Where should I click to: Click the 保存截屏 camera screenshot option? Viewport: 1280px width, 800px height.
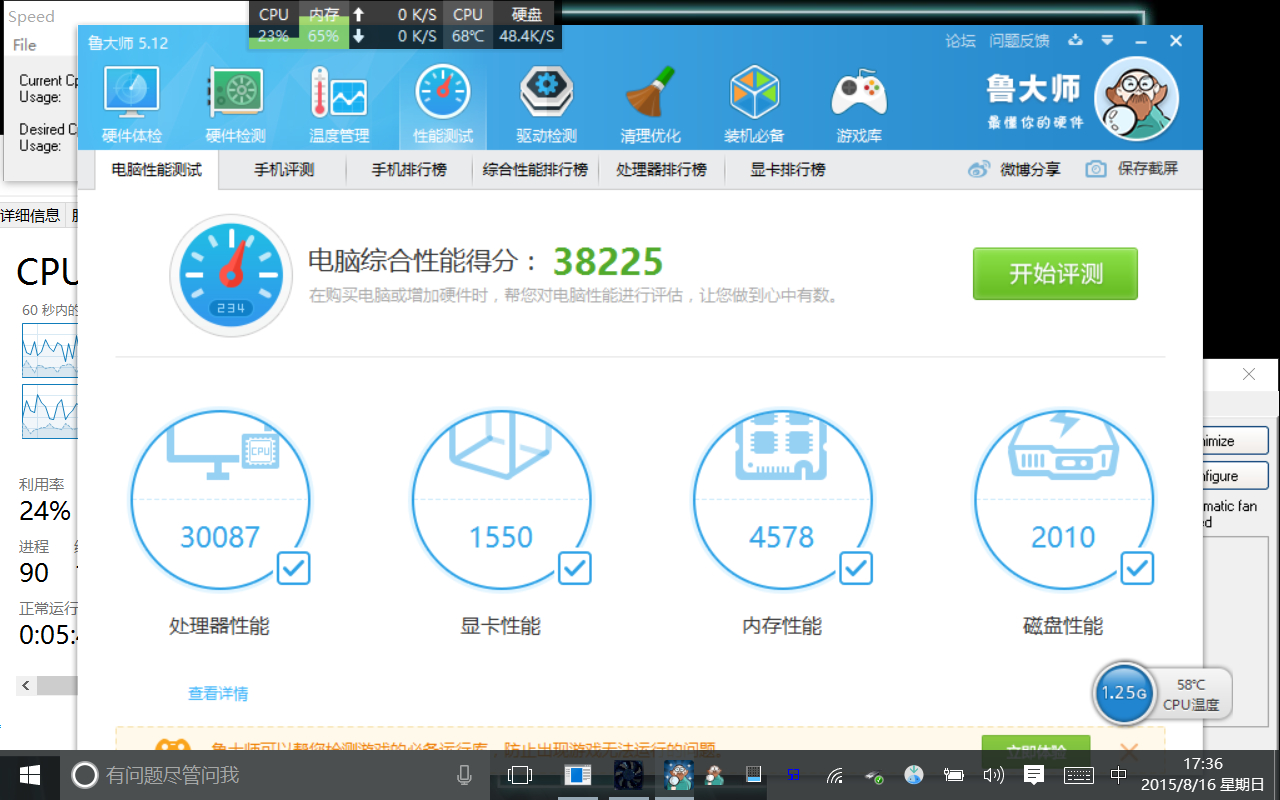(x=1132, y=169)
